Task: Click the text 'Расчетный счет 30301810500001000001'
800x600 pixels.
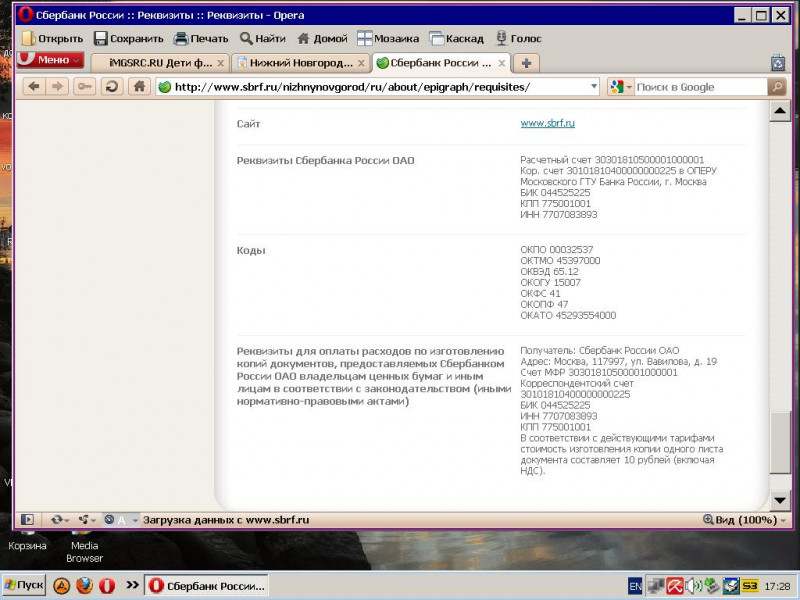Action: pos(612,160)
